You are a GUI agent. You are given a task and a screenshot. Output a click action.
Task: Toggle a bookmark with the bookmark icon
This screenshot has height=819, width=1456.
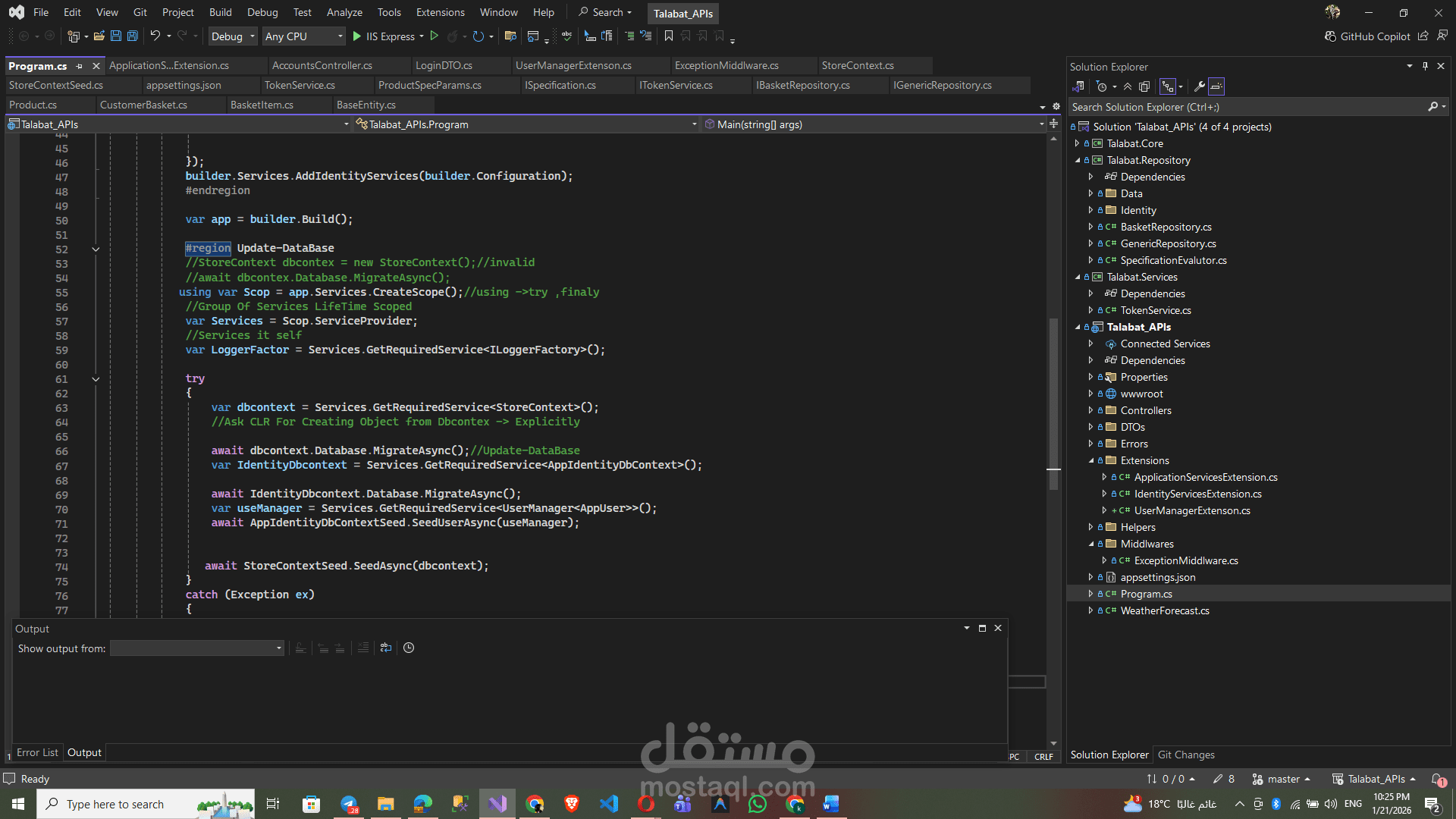[x=668, y=36]
